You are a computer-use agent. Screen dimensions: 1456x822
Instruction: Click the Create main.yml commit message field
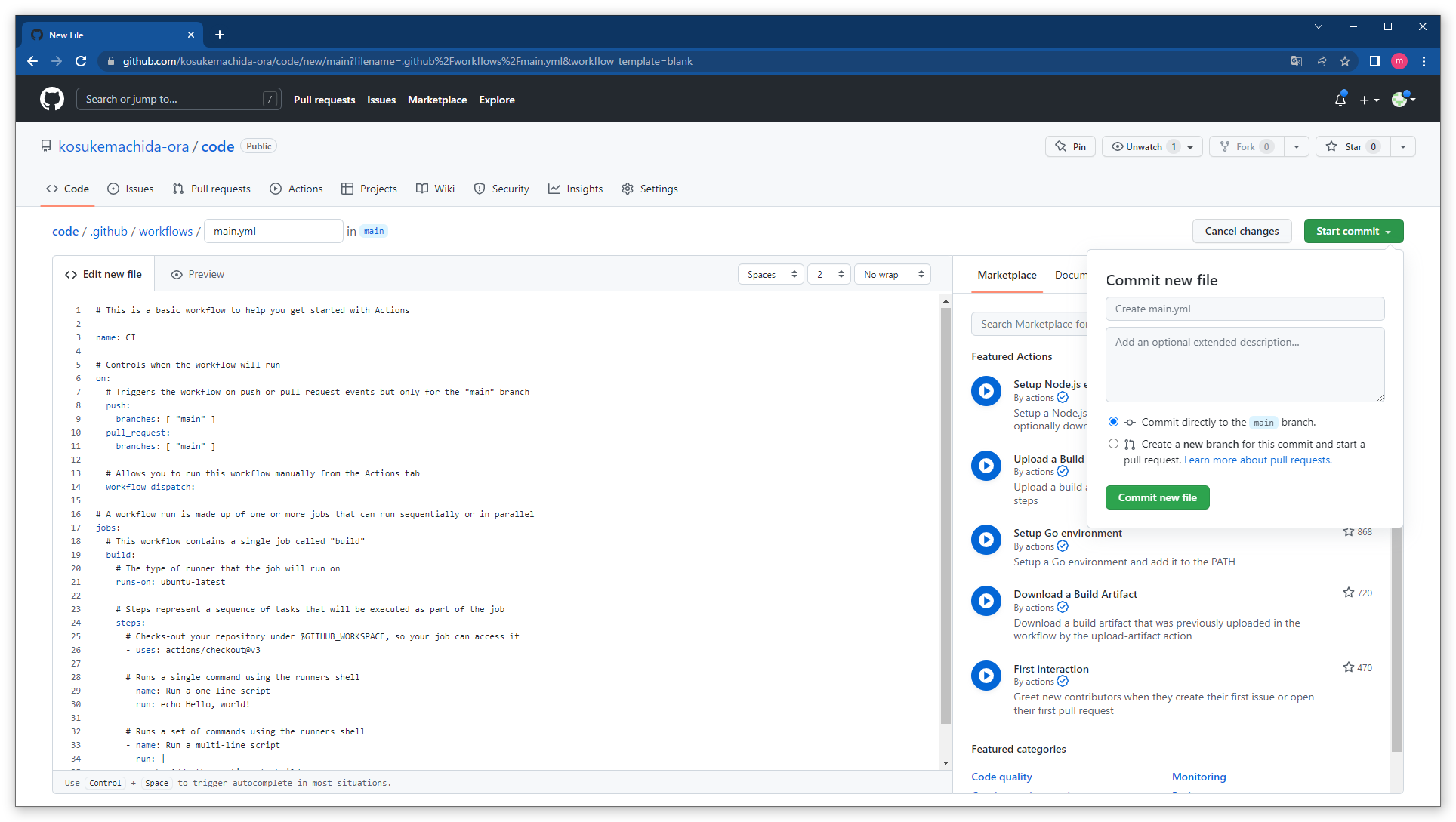[x=1245, y=309]
